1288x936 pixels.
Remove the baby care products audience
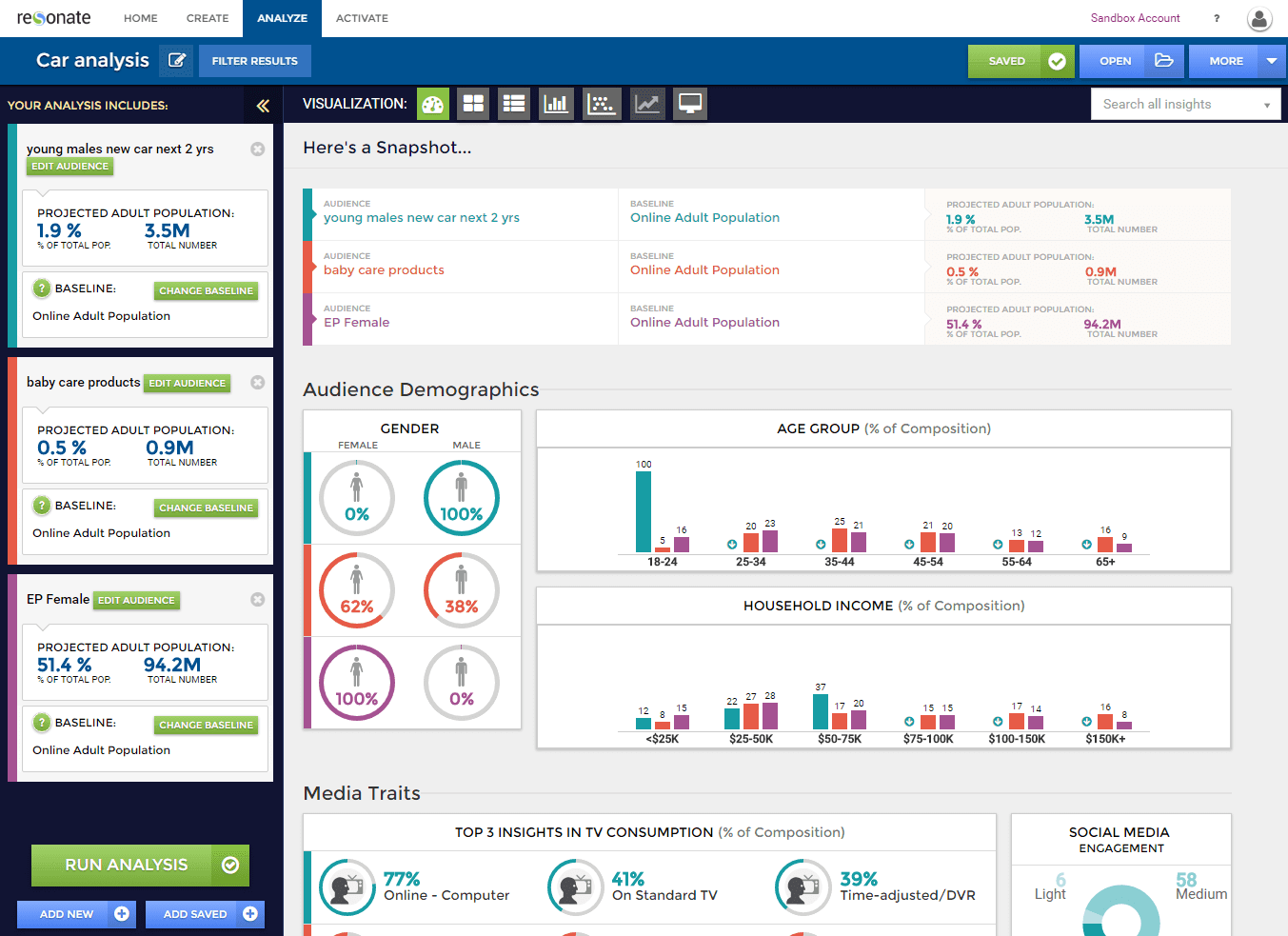(257, 382)
